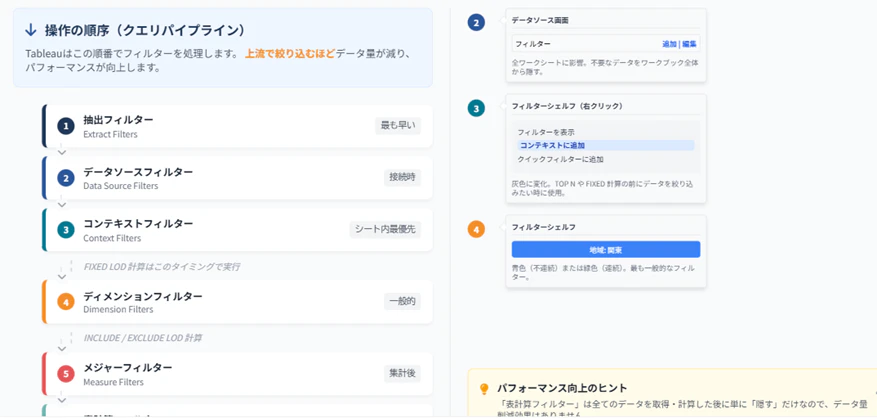
Task: Click the orange number 4 badge beside the 地域: 関東 panel
Action: click(x=476, y=229)
